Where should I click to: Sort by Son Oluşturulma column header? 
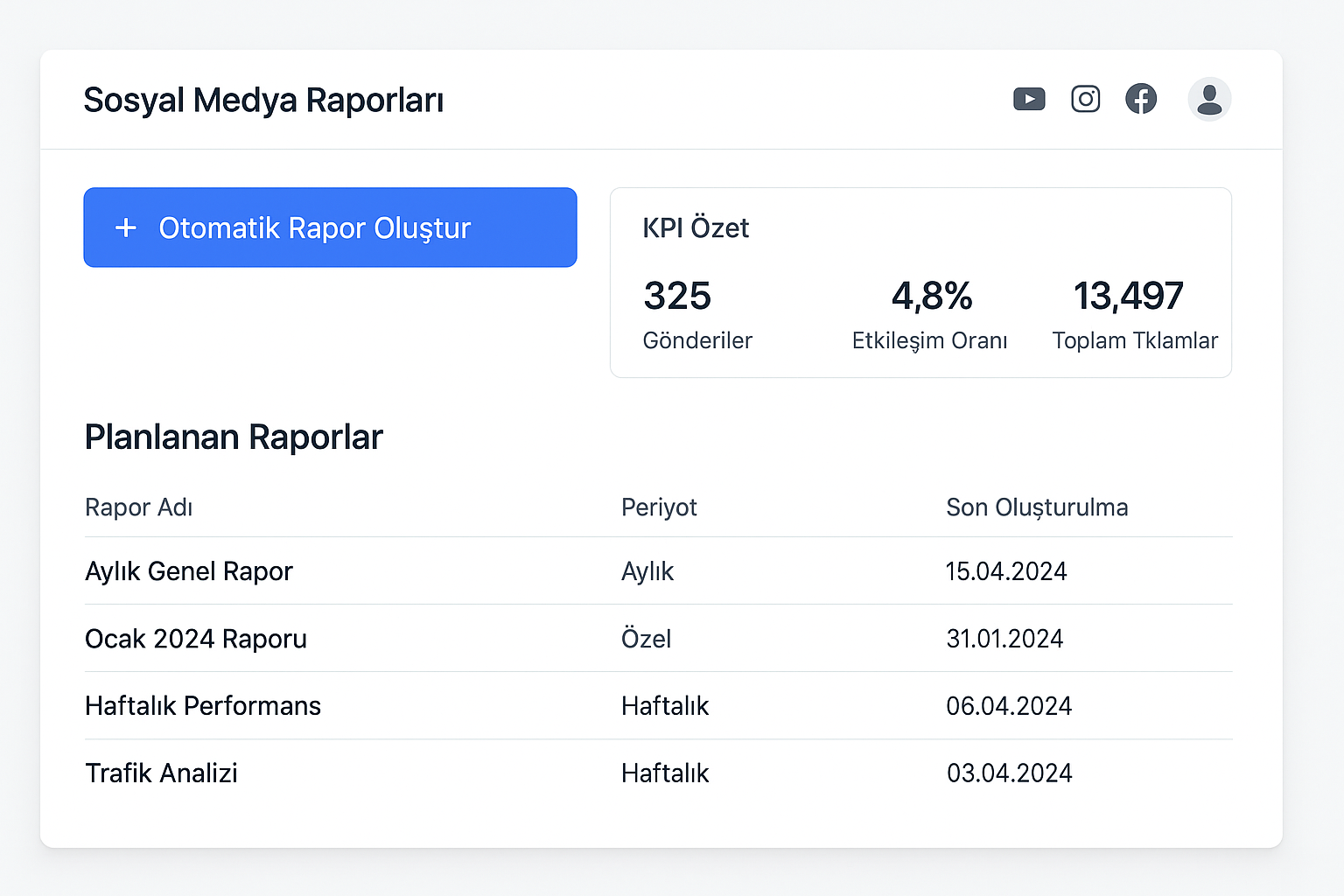coord(1037,507)
